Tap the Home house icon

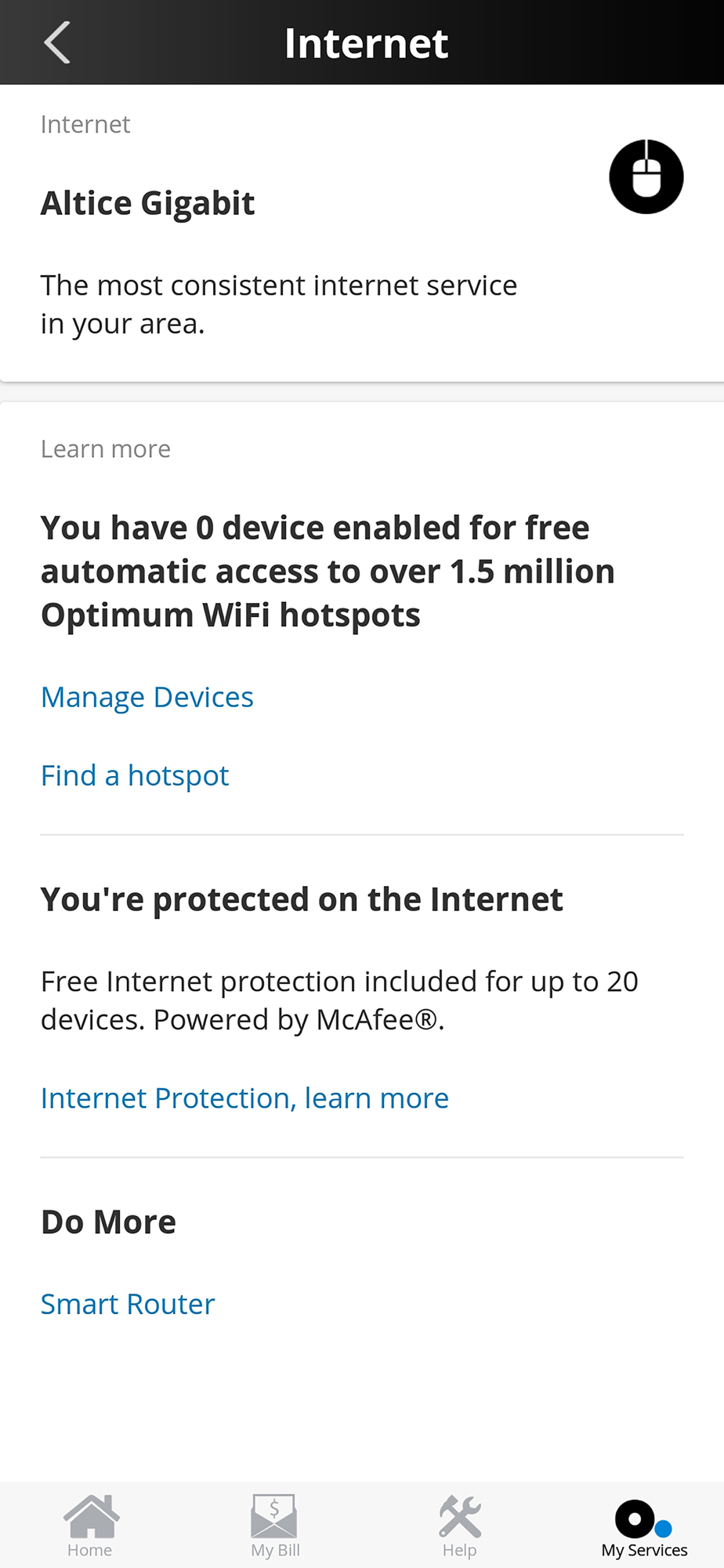point(91,1515)
